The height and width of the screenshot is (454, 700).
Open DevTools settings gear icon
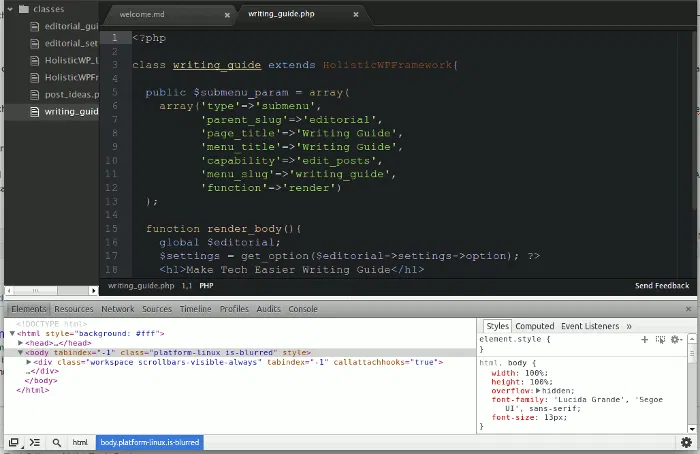point(686,442)
